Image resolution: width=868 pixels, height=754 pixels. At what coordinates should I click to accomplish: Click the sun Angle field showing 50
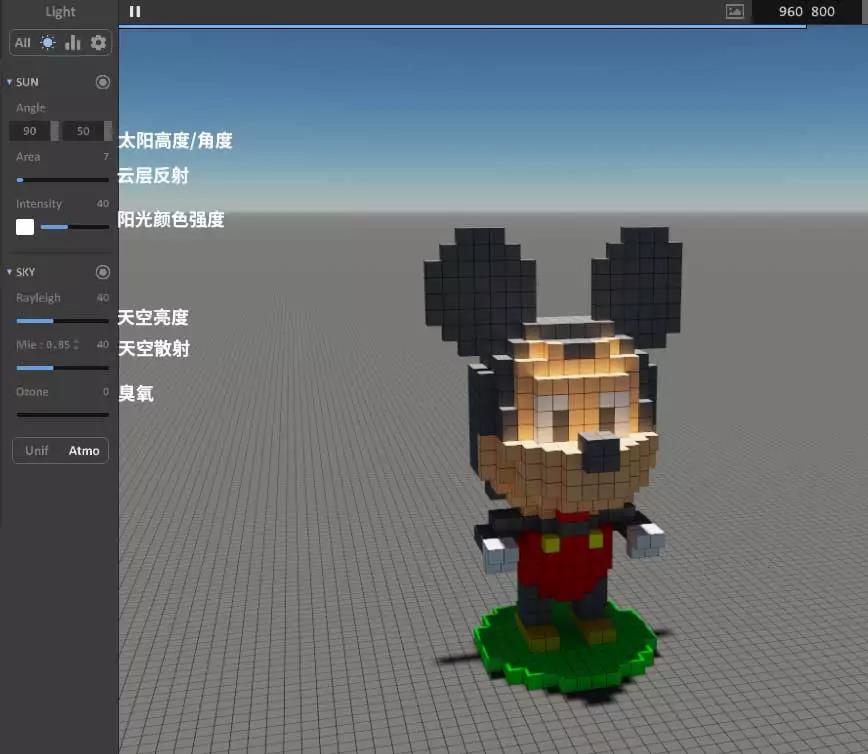[83, 131]
